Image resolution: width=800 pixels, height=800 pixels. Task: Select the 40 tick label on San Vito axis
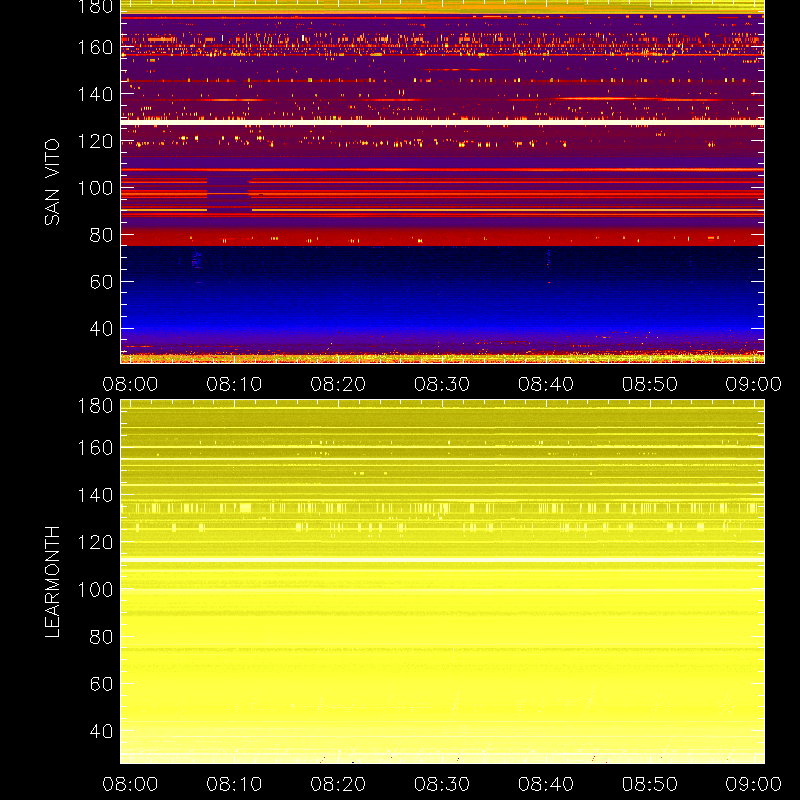click(101, 329)
